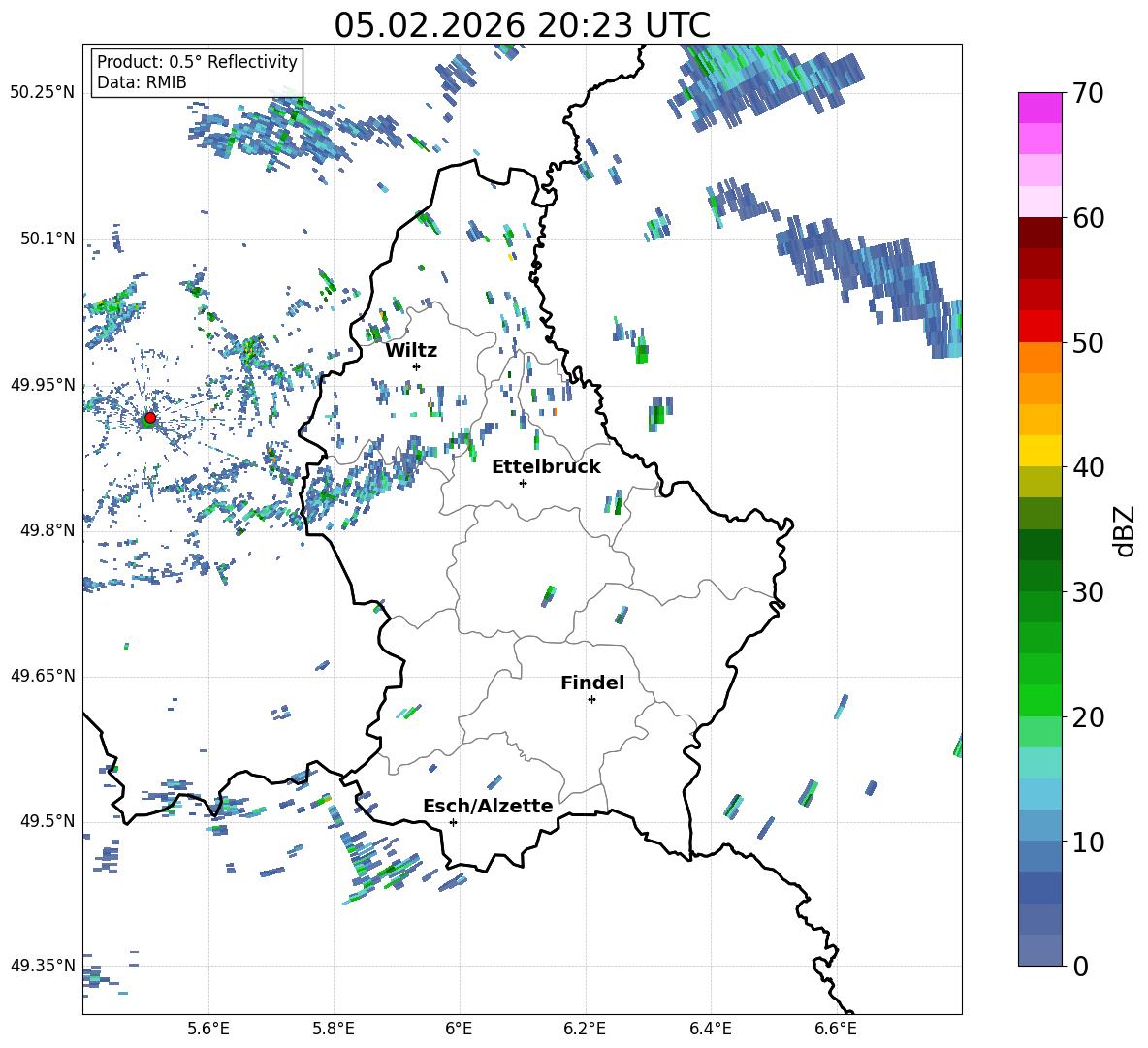Click the Wiltz city label
1148x1048 pixels.
point(411,351)
